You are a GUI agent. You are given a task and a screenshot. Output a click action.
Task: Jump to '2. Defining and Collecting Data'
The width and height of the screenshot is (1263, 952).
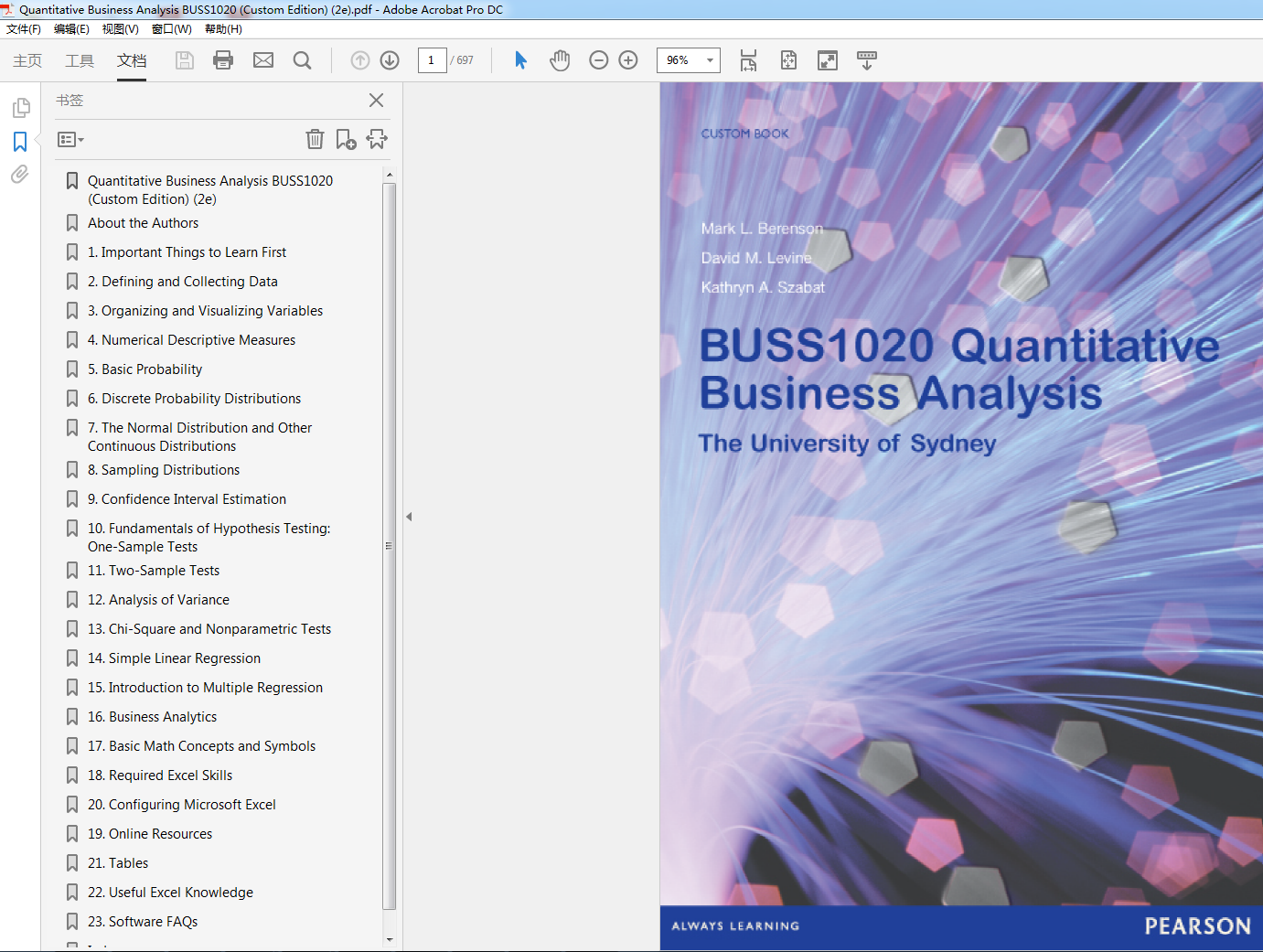[183, 282]
